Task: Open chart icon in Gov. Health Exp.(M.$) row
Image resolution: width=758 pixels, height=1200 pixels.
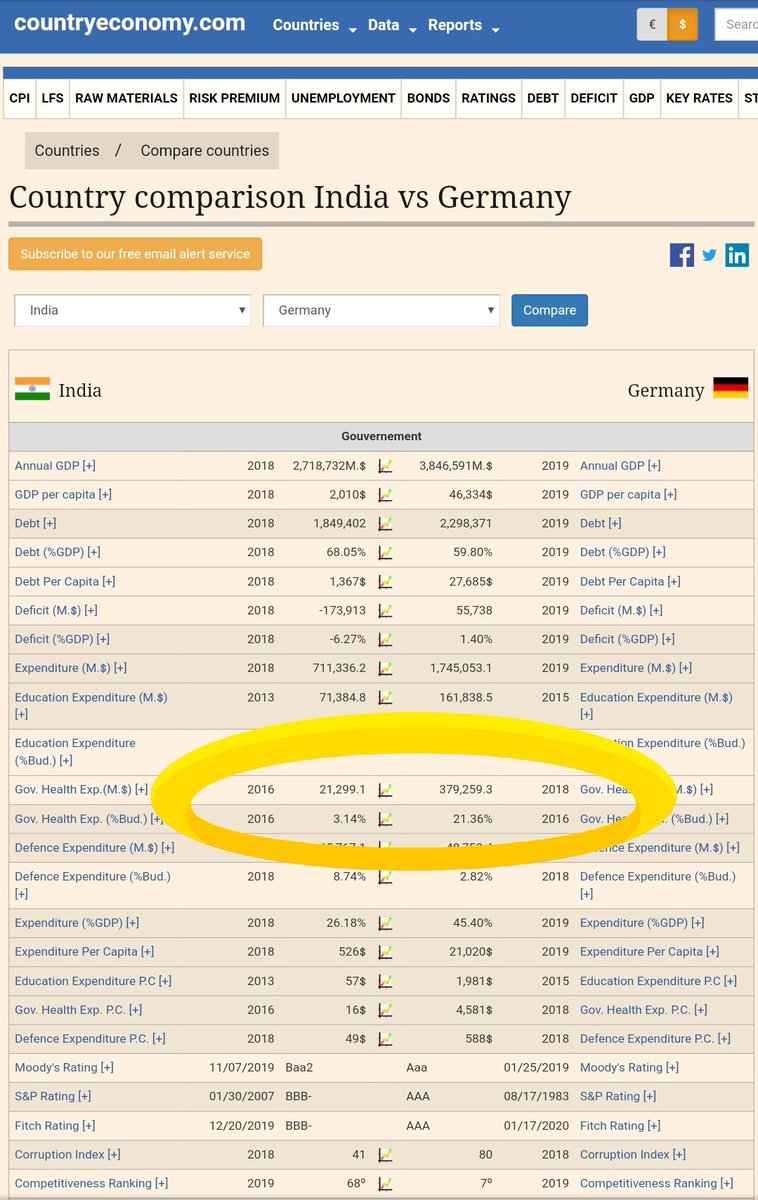Action: pos(385,790)
